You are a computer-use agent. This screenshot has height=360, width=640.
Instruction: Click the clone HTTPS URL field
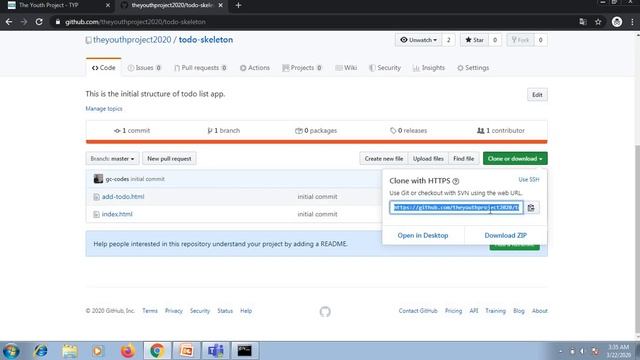point(456,207)
